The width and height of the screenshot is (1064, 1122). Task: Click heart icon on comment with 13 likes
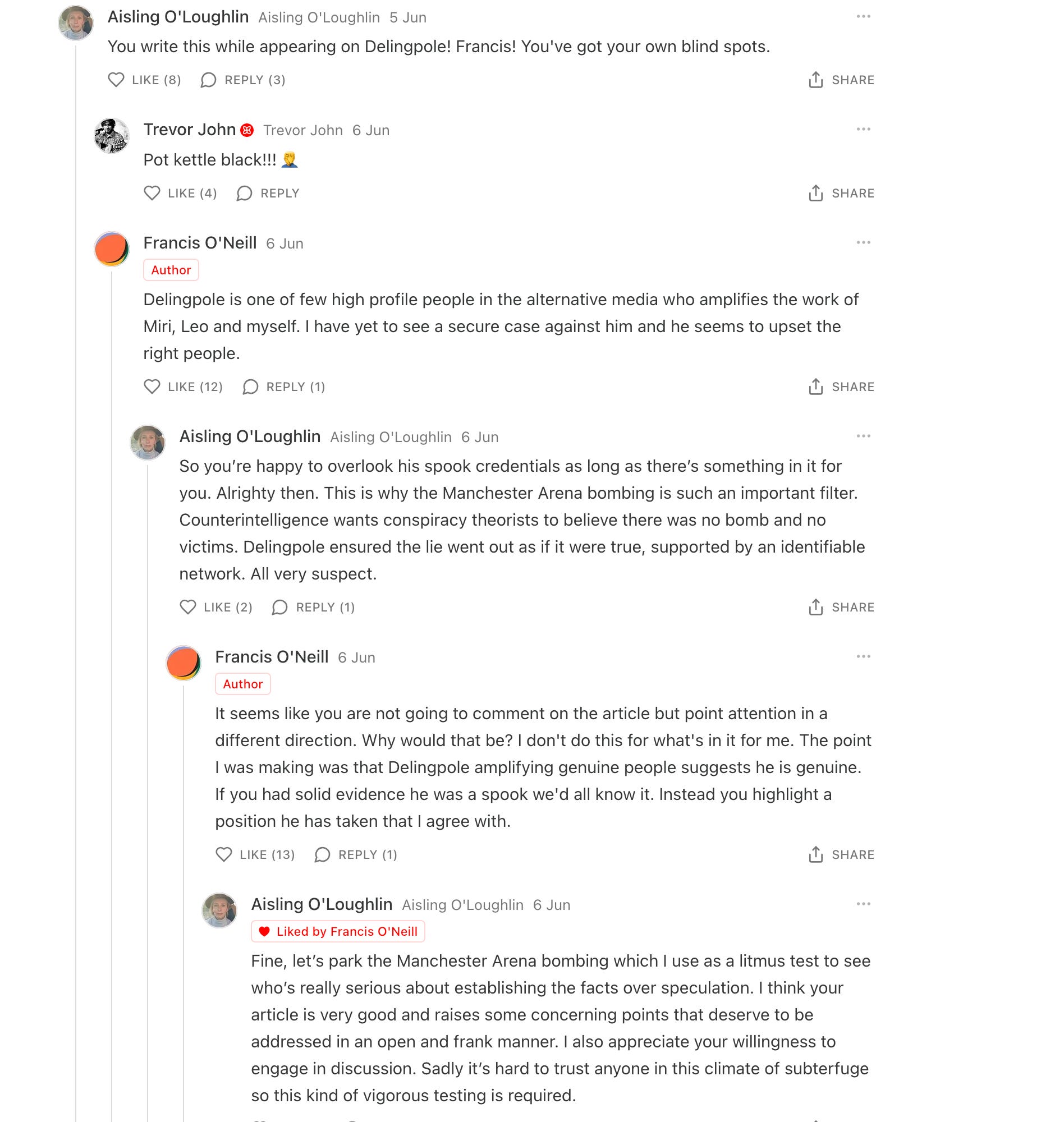coord(224,854)
